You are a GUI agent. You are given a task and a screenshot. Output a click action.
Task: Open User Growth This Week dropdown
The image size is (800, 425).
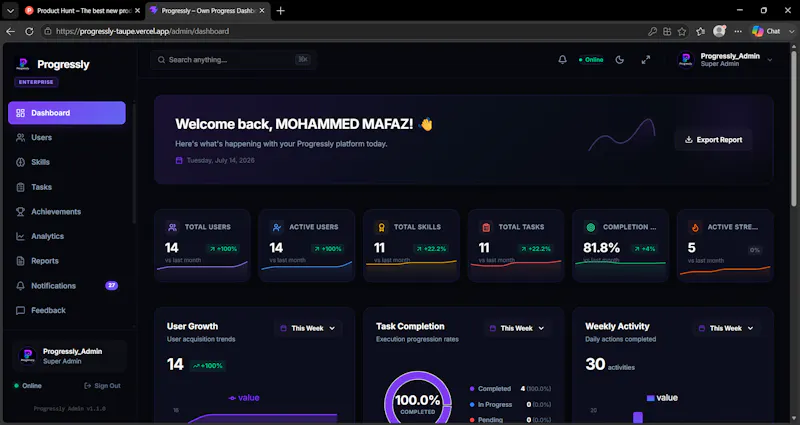pyautogui.click(x=308, y=328)
